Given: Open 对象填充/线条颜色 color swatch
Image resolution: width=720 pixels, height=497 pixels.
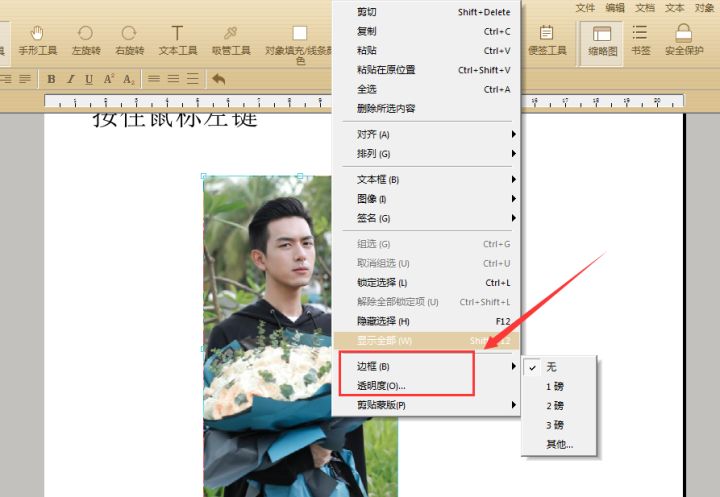Looking at the screenshot, I should click(300, 44).
